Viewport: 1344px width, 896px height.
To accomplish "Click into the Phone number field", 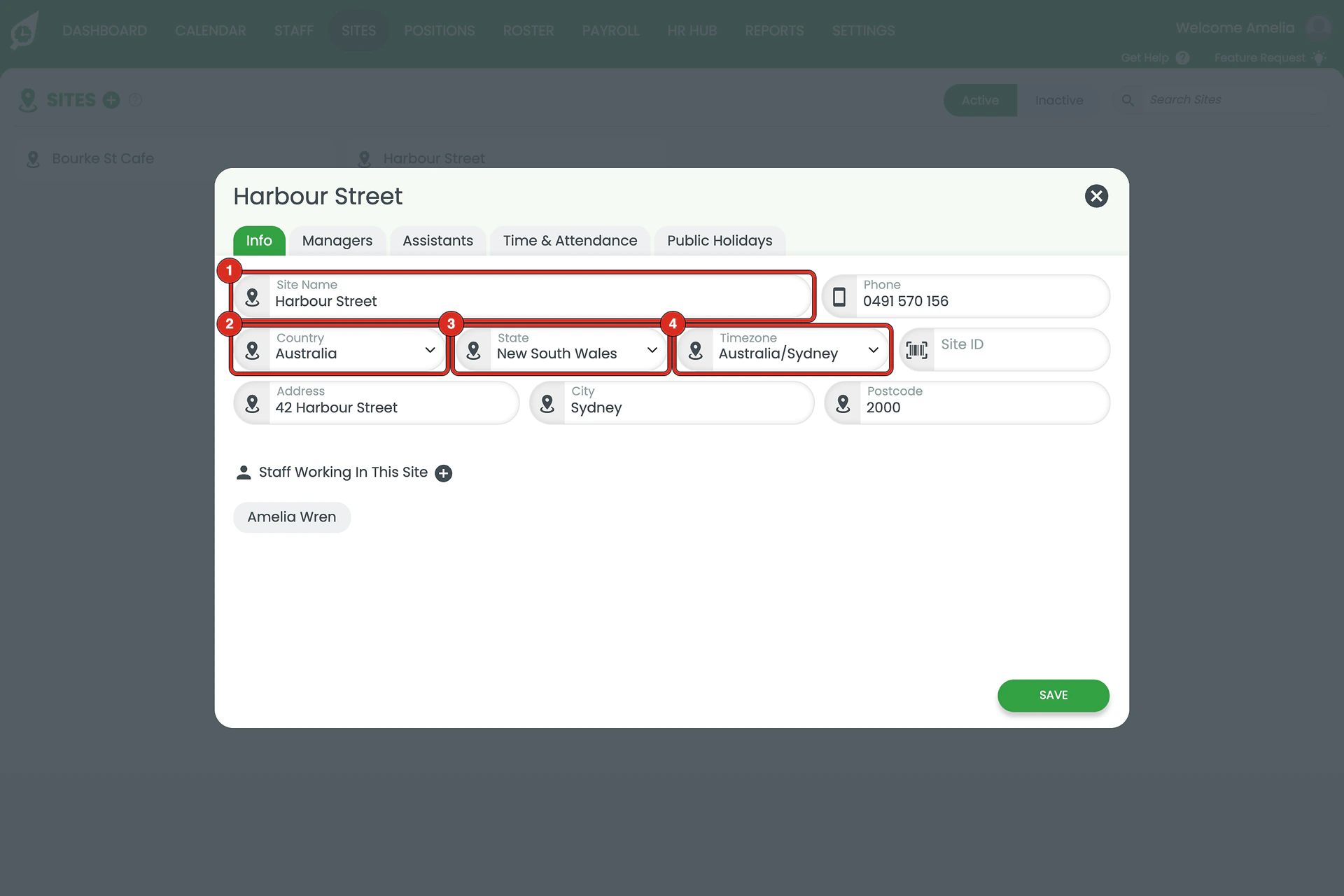I will point(966,296).
